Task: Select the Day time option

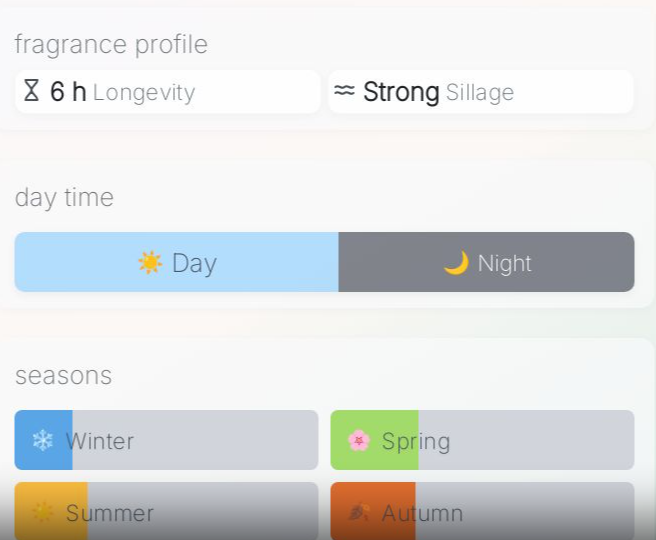Action: (177, 262)
